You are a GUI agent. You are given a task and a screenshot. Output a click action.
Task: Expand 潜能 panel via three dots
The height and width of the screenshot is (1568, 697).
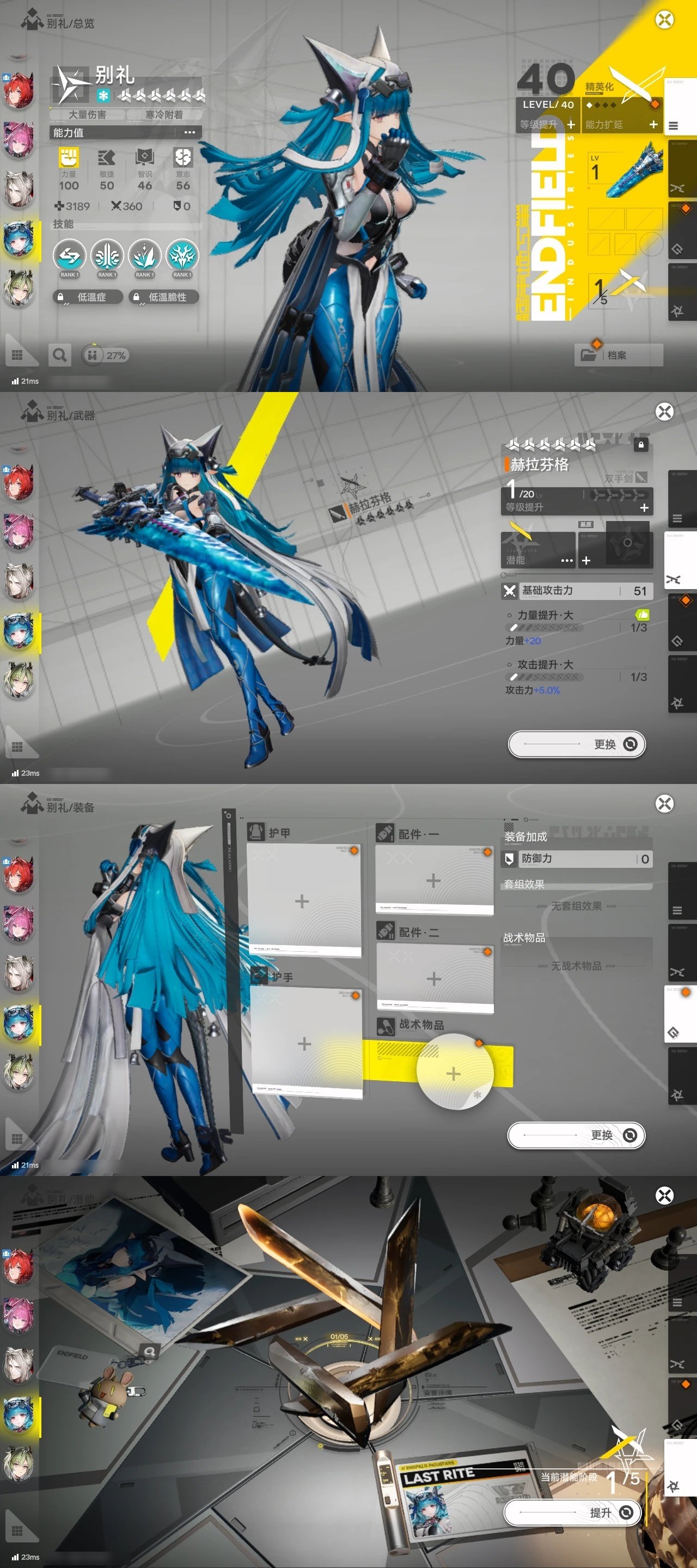pos(566,560)
